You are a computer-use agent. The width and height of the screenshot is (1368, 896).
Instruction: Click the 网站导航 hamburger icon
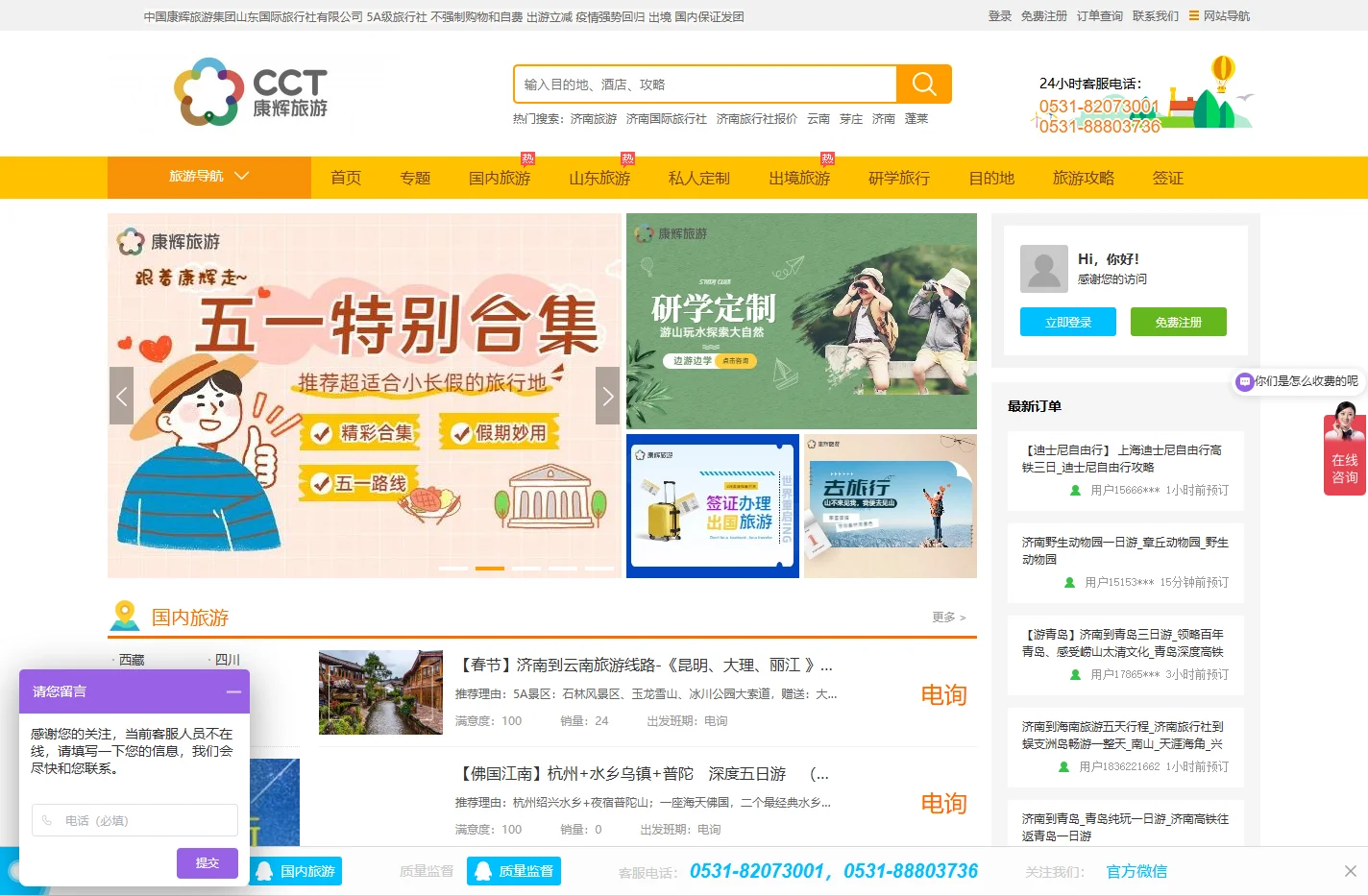1194,15
